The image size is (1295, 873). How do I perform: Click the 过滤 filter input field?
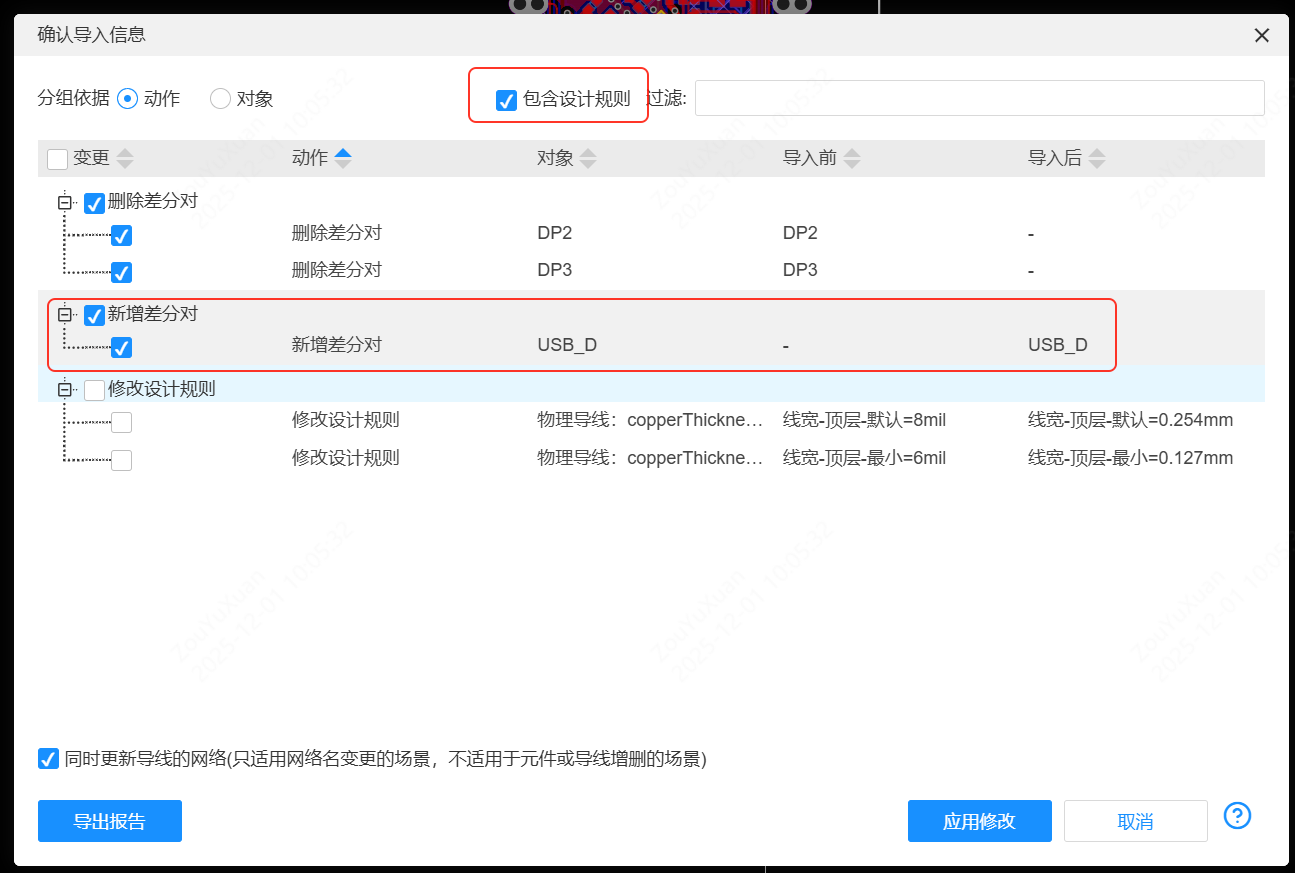(979, 98)
